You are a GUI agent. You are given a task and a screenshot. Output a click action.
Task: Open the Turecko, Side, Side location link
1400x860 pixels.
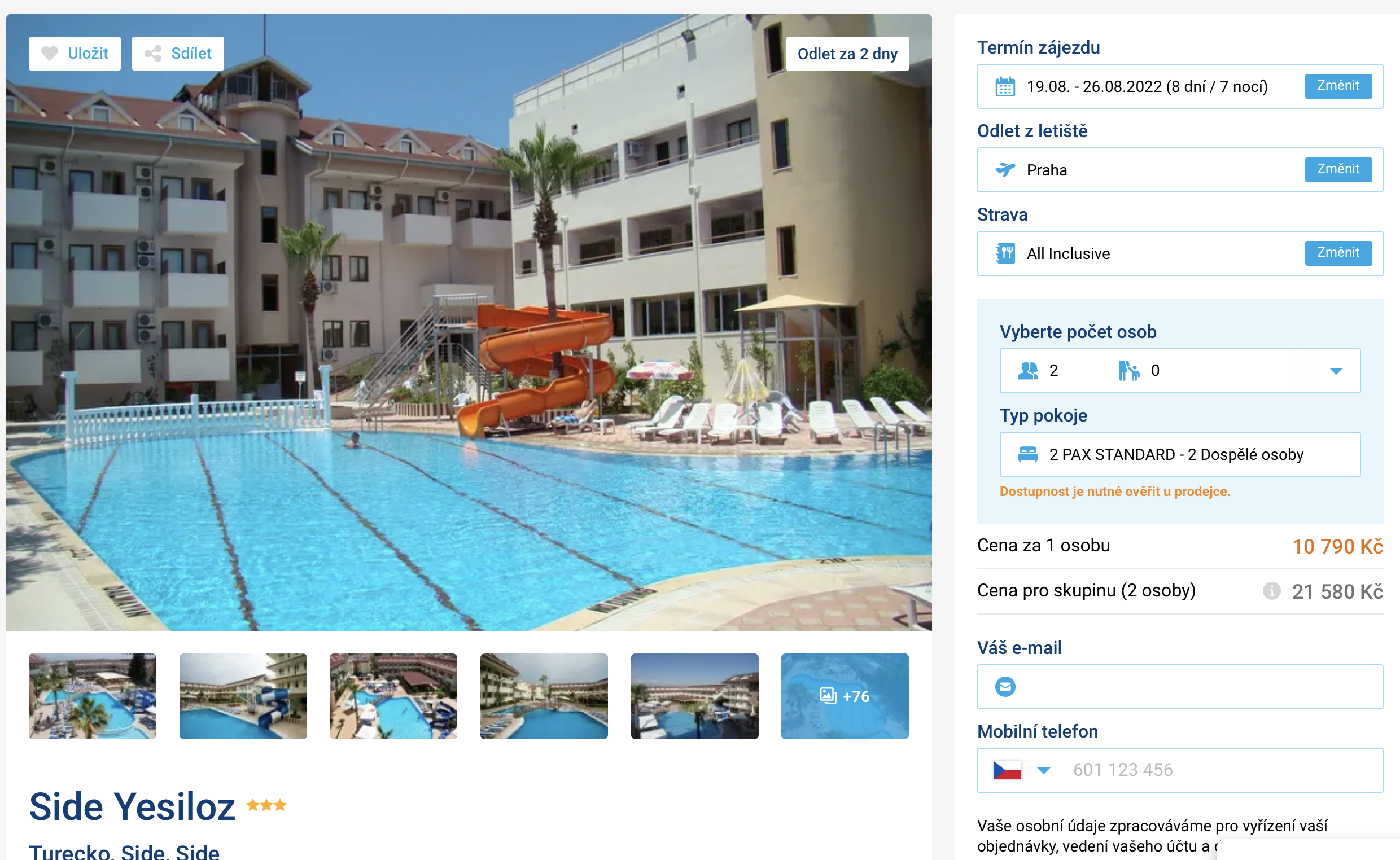pyautogui.click(x=124, y=852)
